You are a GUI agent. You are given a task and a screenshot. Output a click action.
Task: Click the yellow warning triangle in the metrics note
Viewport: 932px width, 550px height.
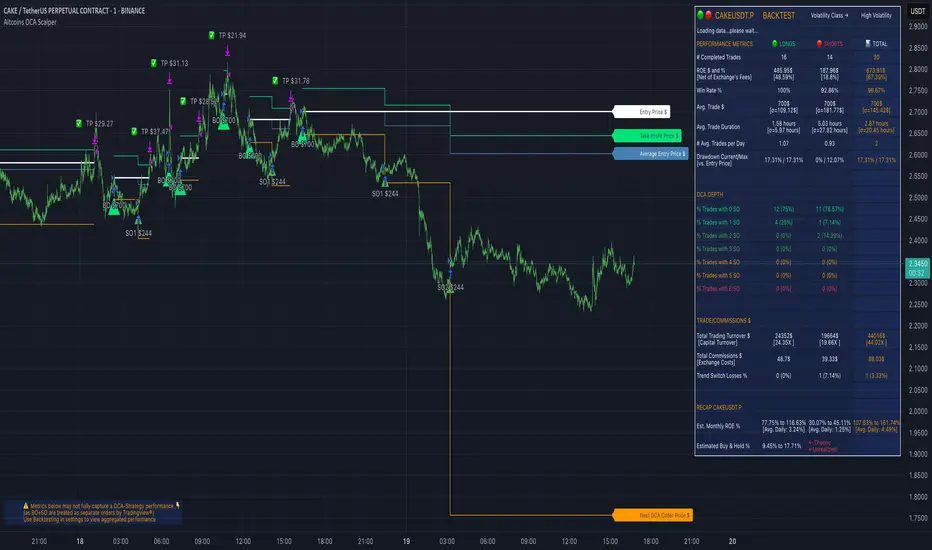[x=26, y=506]
